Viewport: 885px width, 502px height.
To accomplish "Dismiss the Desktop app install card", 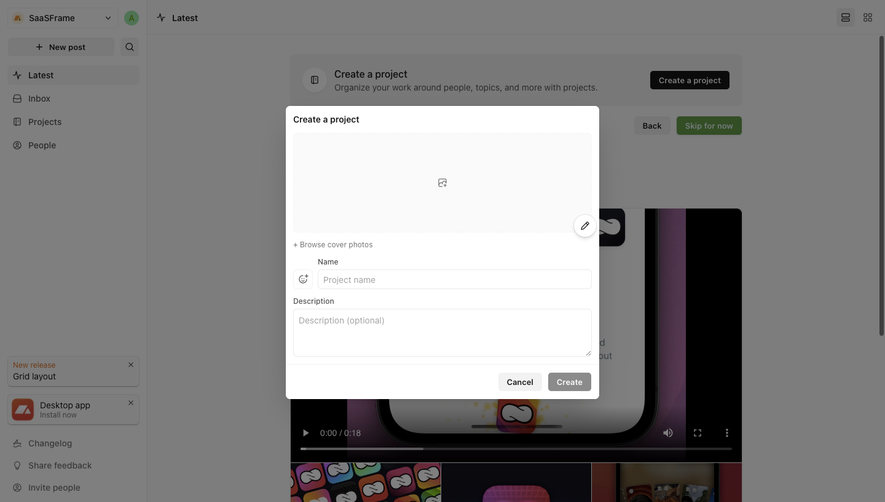I will [131, 403].
